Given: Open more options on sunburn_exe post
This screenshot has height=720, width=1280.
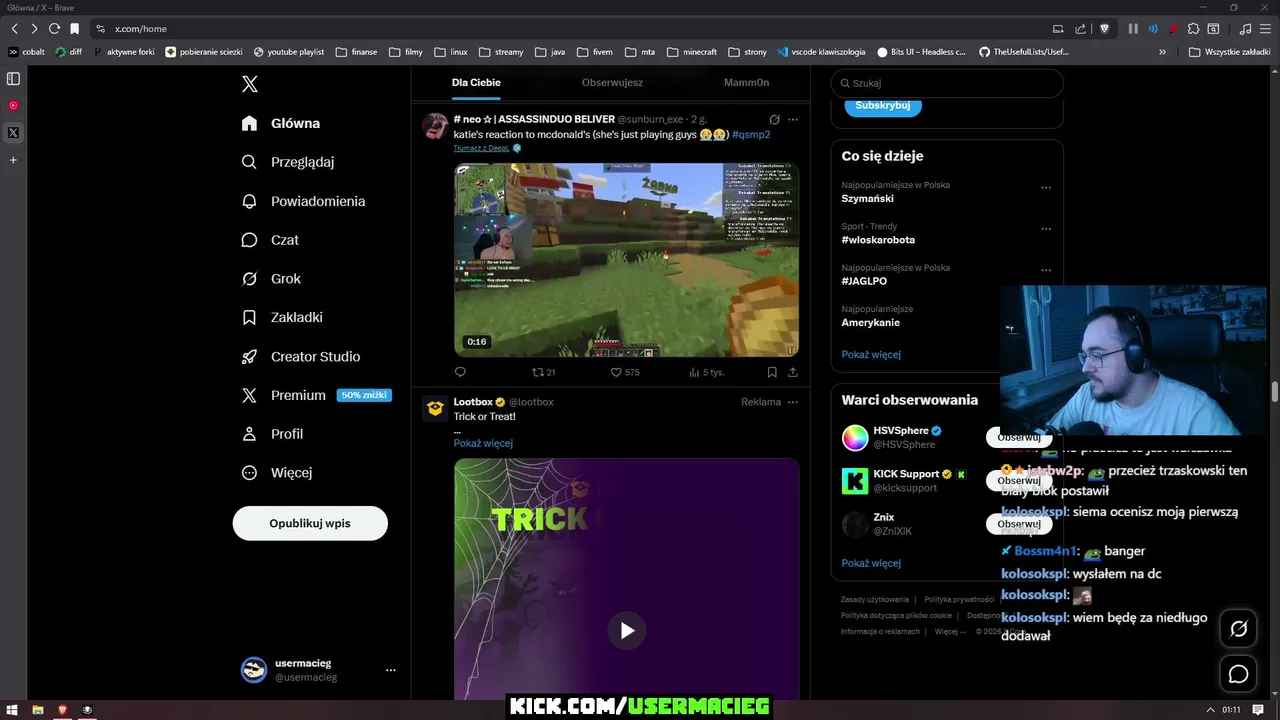Looking at the screenshot, I should (x=793, y=119).
